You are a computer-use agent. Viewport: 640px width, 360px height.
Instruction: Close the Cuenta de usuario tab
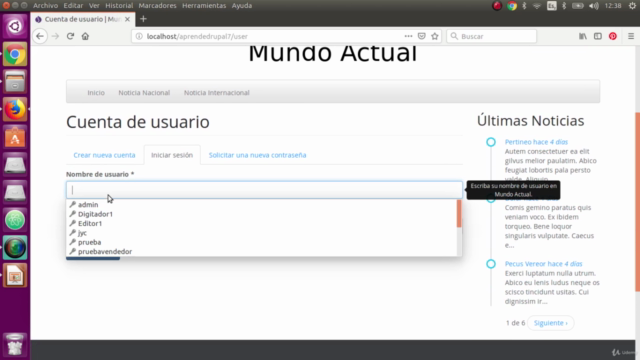[127, 19]
